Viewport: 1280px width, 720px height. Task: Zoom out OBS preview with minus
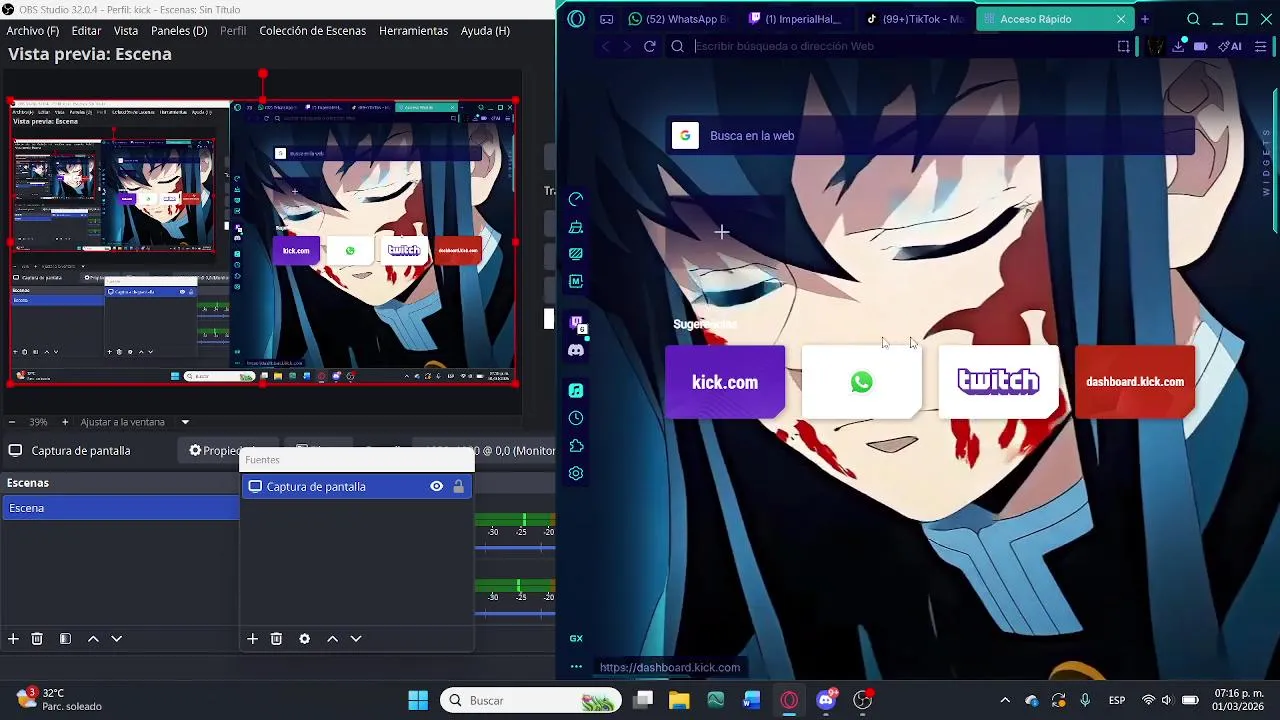[x=12, y=422]
